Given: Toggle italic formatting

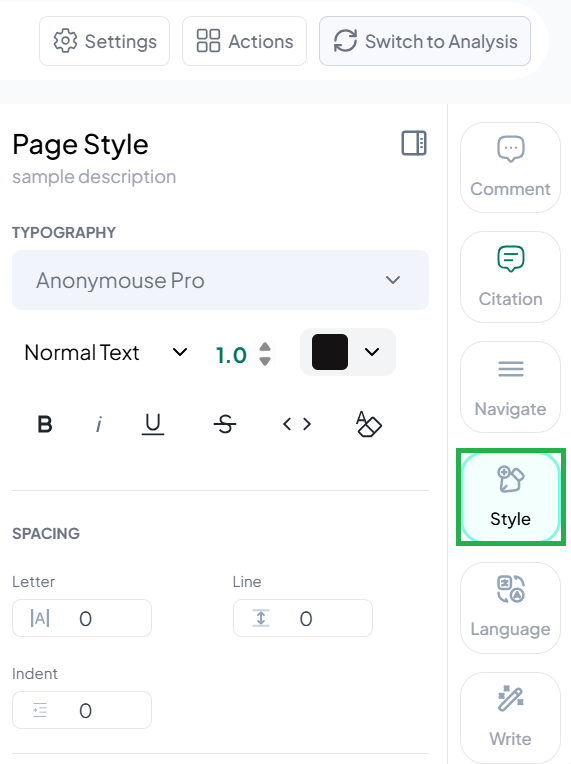Looking at the screenshot, I should (x=99, y=424).
